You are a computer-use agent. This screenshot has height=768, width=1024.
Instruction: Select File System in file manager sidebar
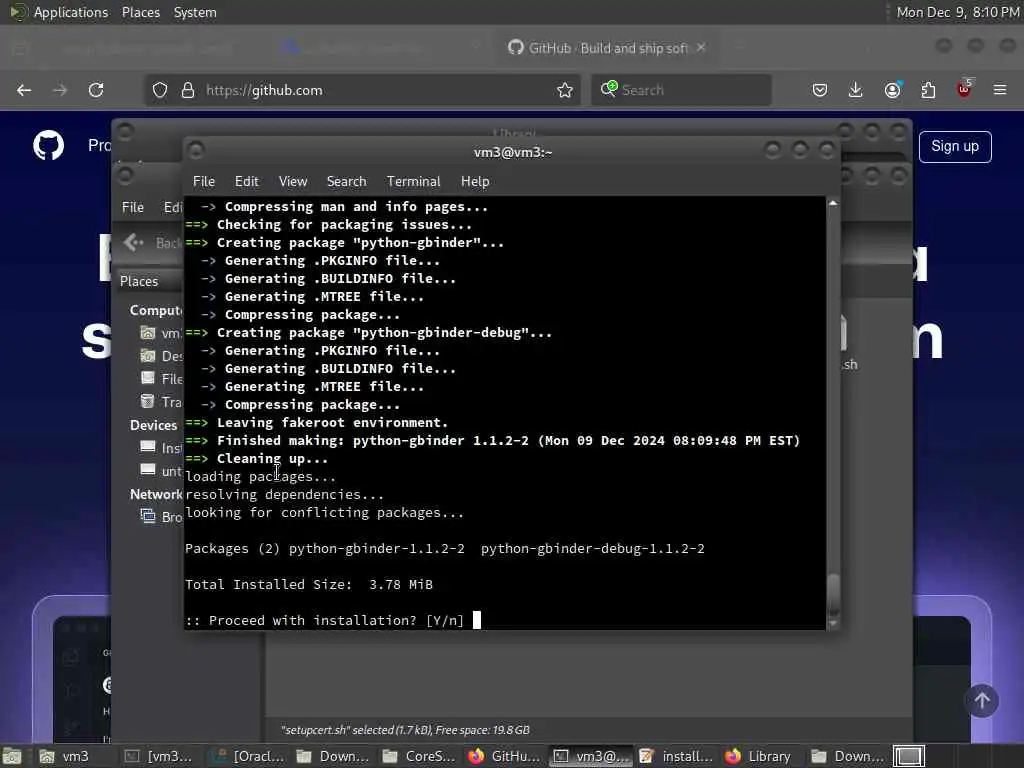[x=161, y=379]
